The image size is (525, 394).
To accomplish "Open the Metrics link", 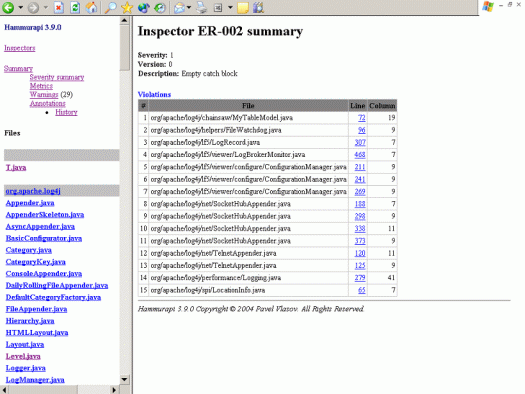I will pyautogui.click(x=41, y=86).
